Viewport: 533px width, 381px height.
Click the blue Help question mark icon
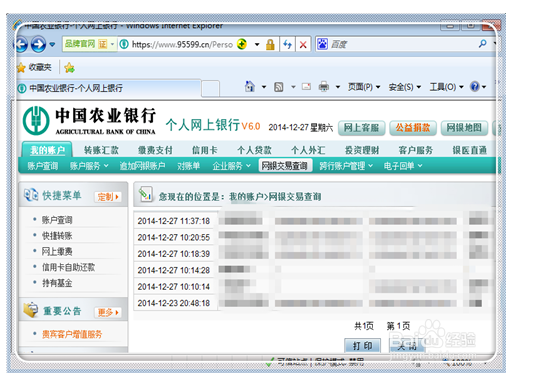coord(475,87)
